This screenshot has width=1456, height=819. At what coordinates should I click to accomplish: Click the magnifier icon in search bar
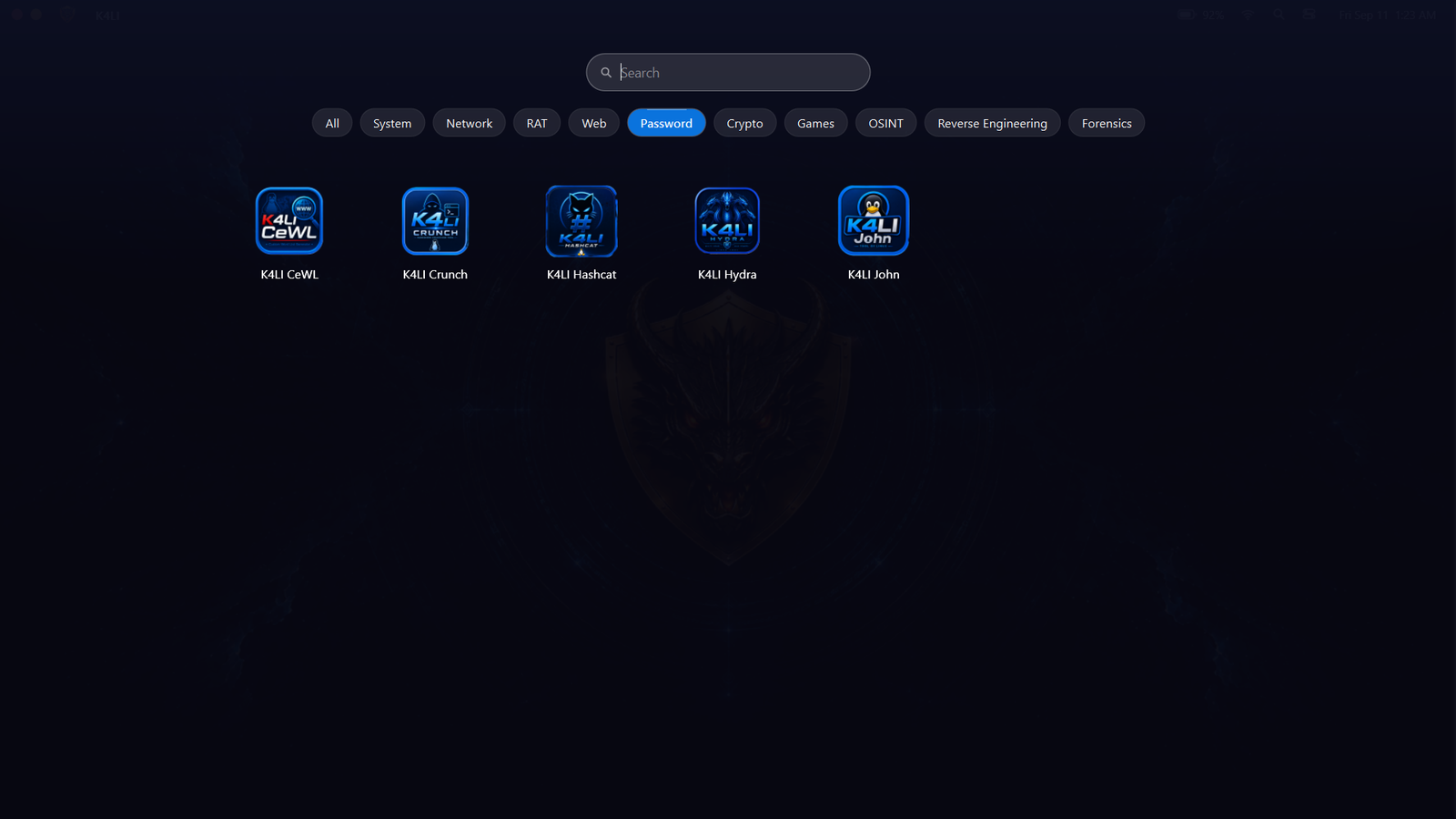coord(606,73)
